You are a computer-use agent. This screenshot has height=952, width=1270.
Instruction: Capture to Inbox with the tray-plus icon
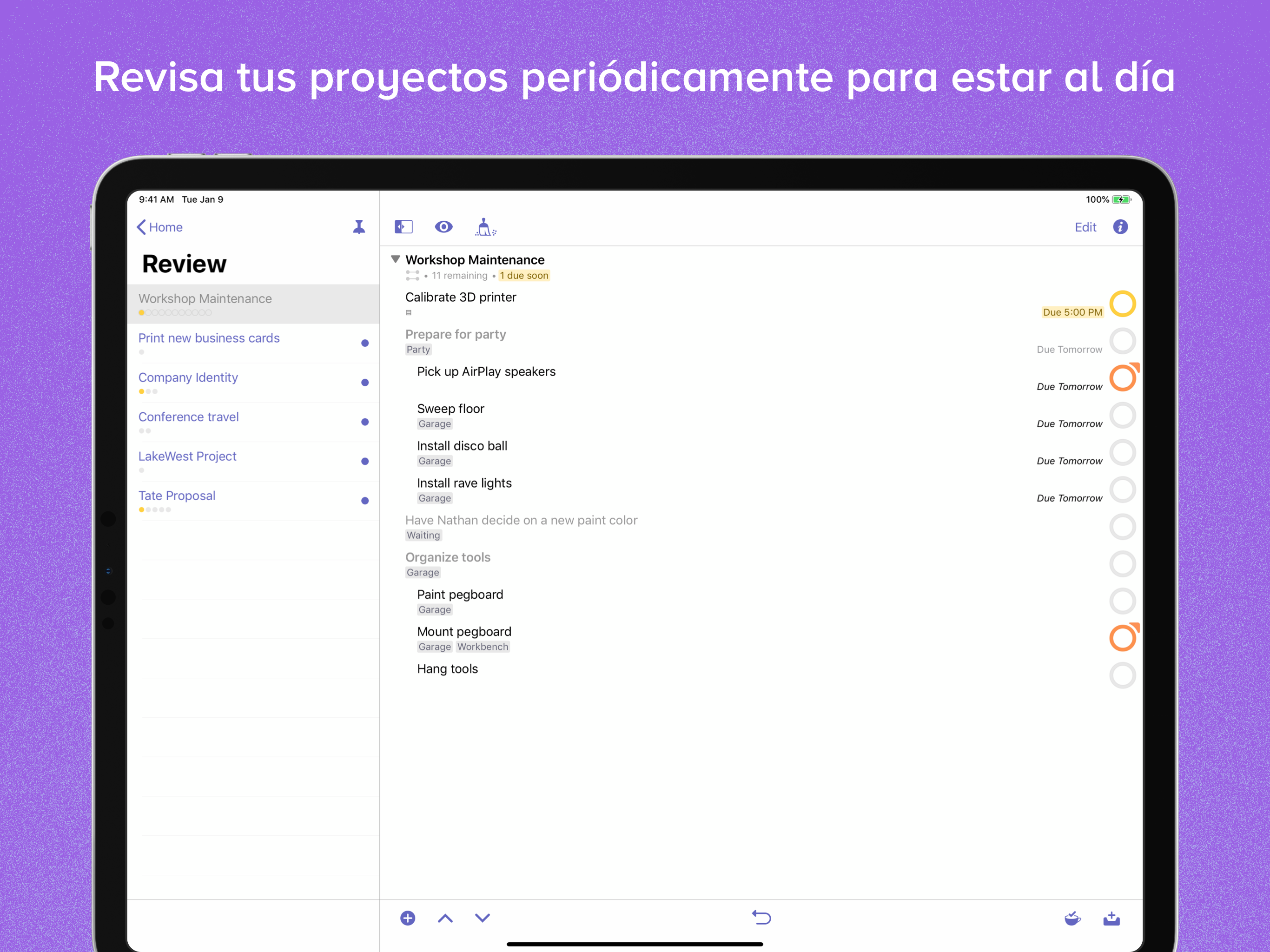tap(1112, 918)
